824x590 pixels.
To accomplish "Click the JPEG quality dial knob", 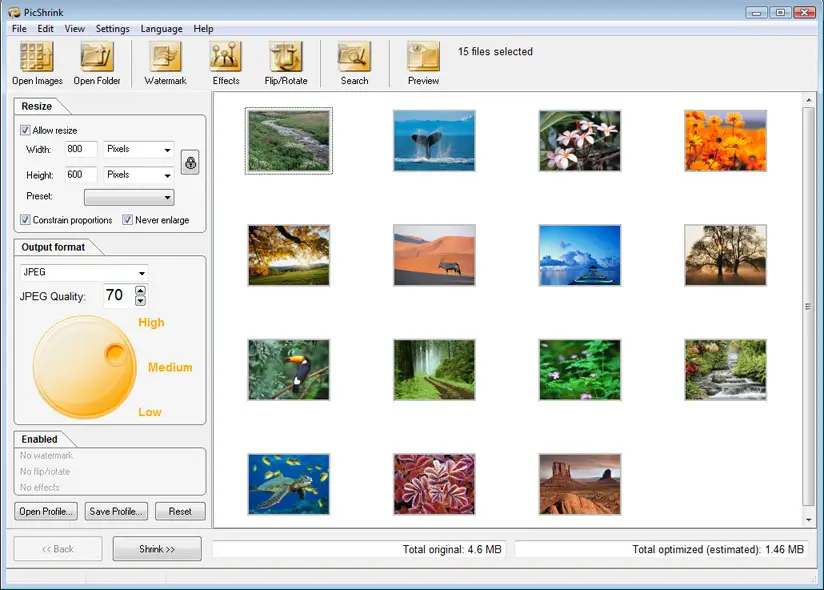I will tap(115, 354).
